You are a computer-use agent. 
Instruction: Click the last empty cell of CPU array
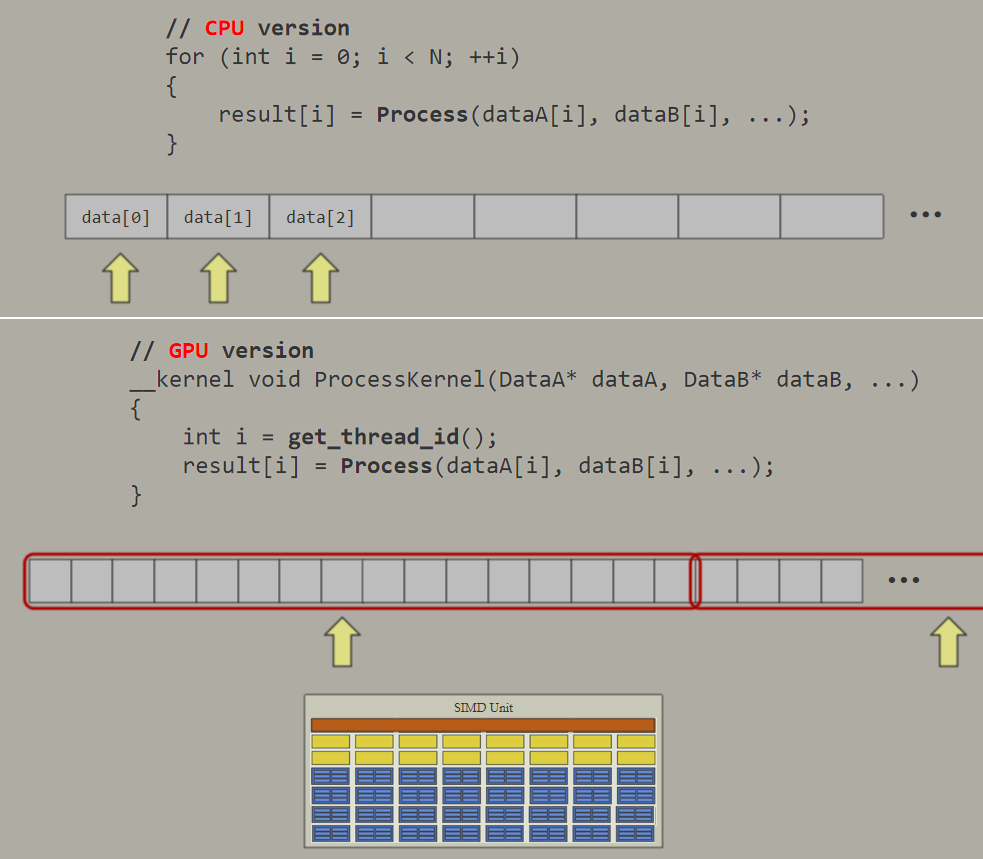832,217
